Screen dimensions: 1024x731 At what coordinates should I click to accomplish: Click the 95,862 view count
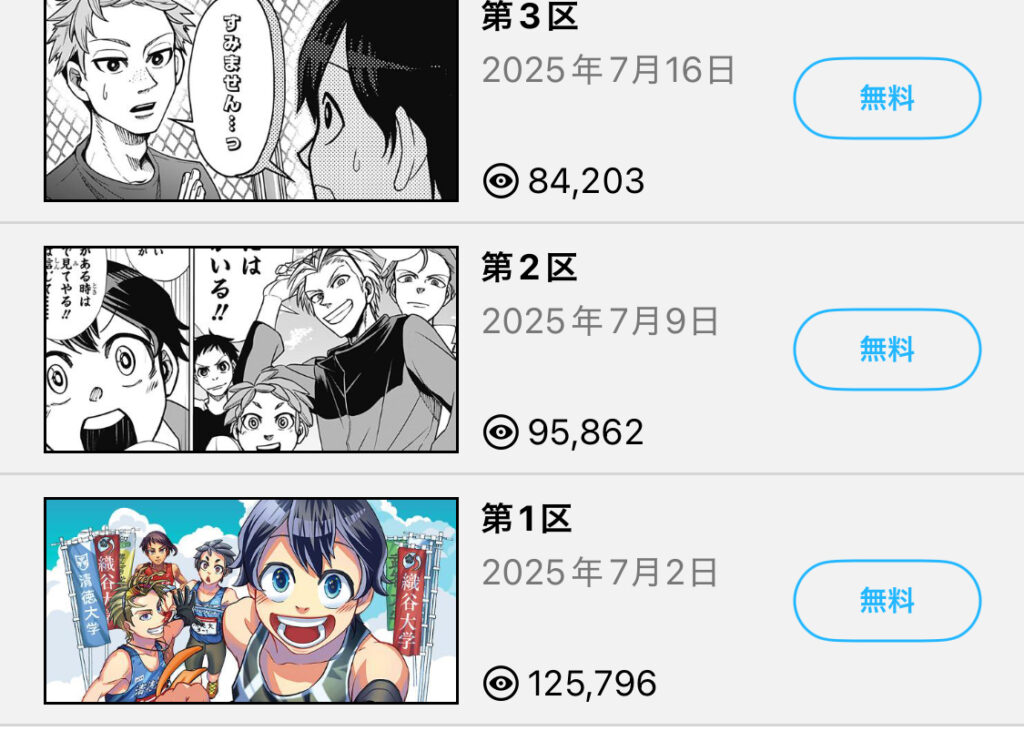click(x=586, y=432)
